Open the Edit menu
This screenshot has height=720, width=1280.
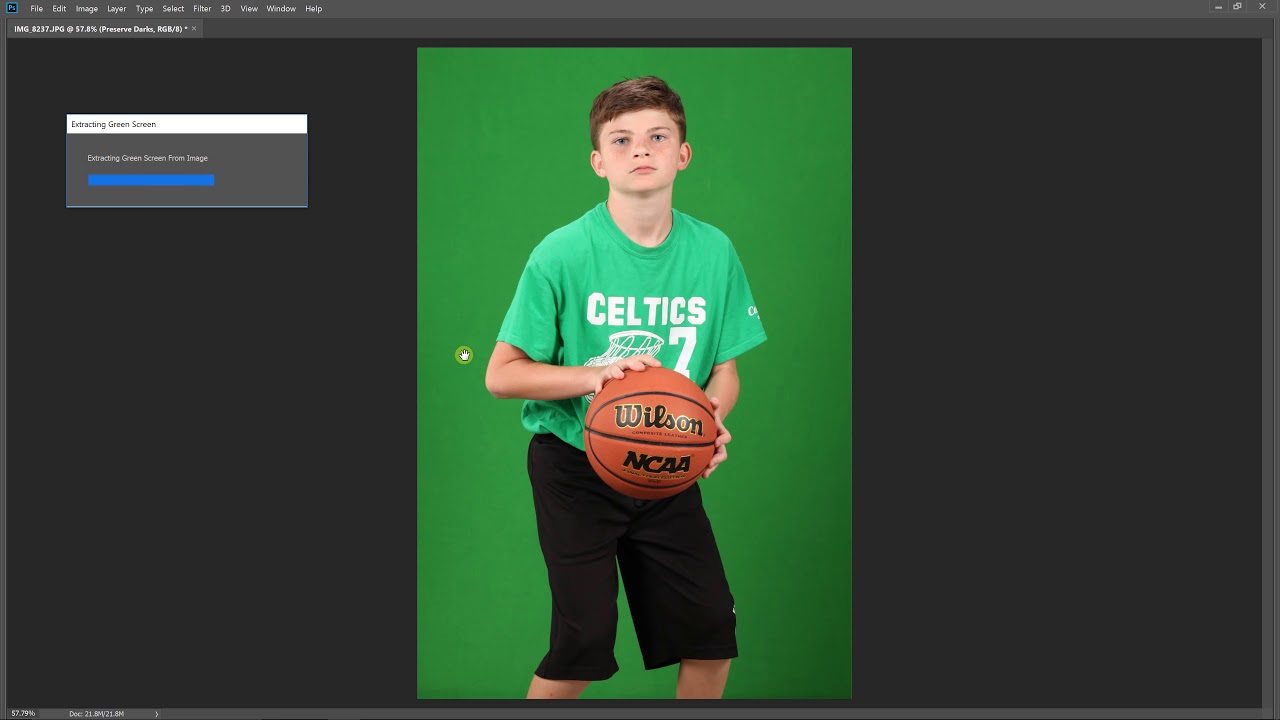click(x=59, y=8)
